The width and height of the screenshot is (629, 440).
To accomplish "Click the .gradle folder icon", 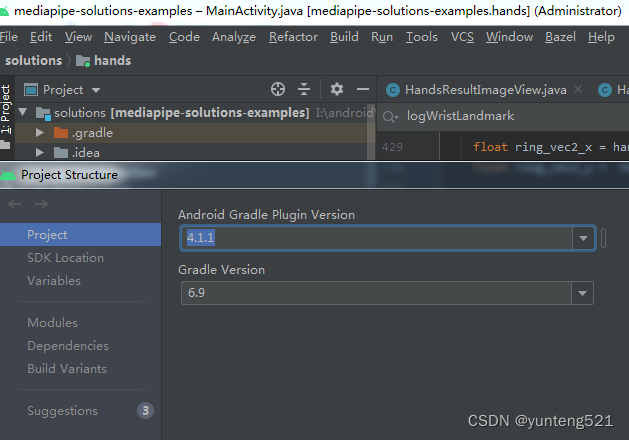I will click(61, 133).
